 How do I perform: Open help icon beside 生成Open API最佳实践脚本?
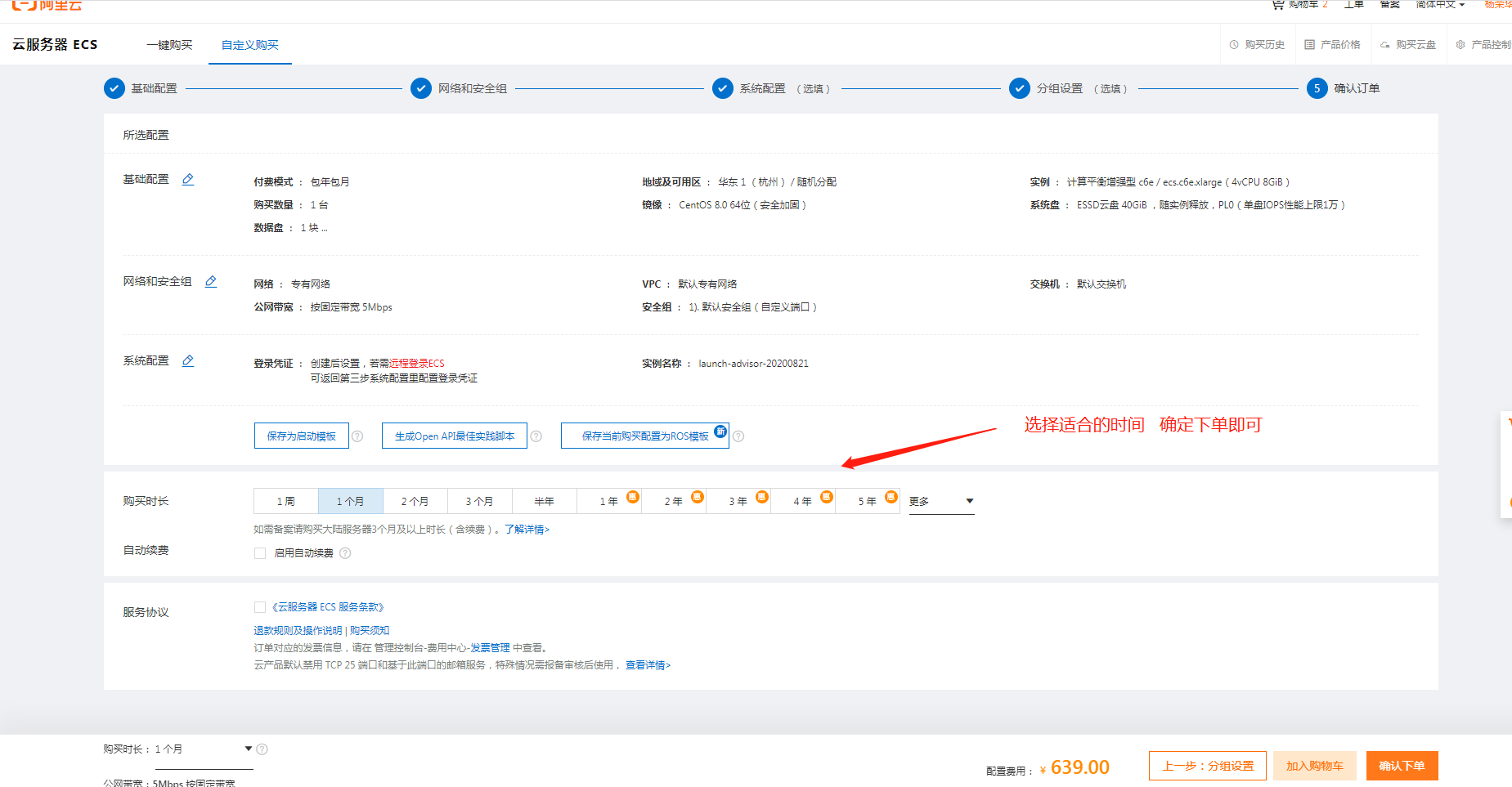(536, 436)
